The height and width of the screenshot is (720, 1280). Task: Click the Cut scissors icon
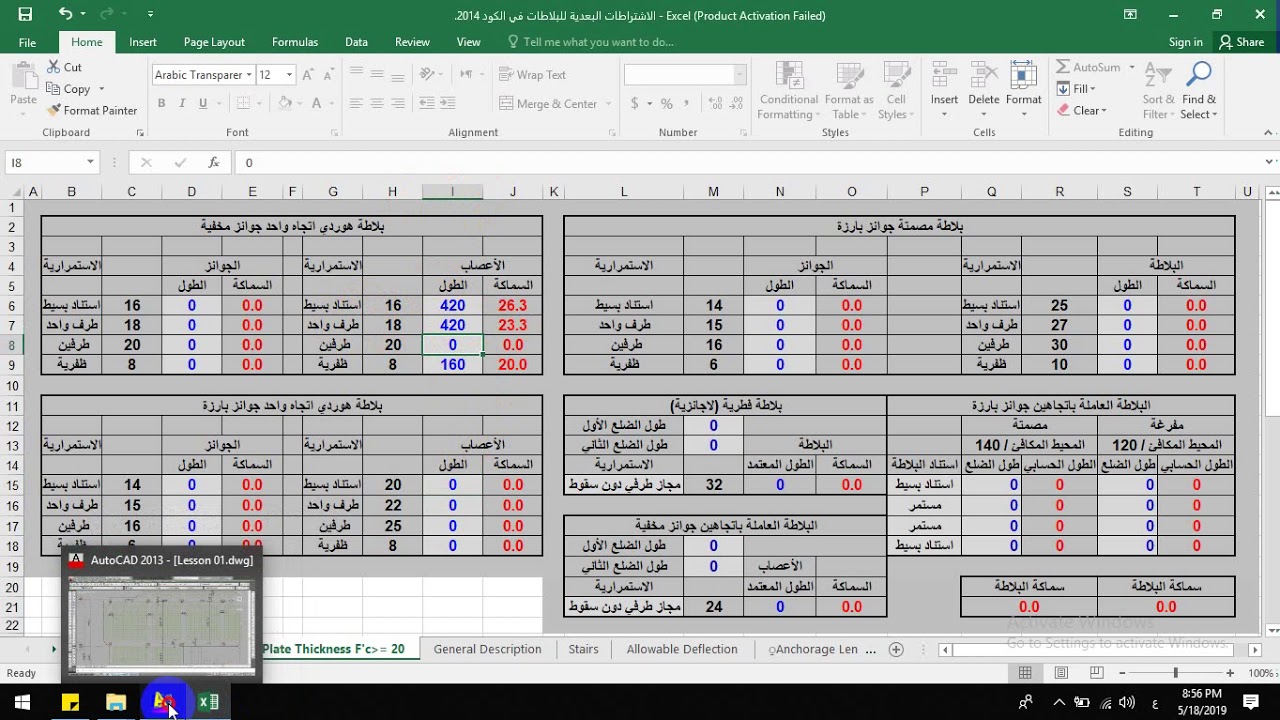pos(54,67)
